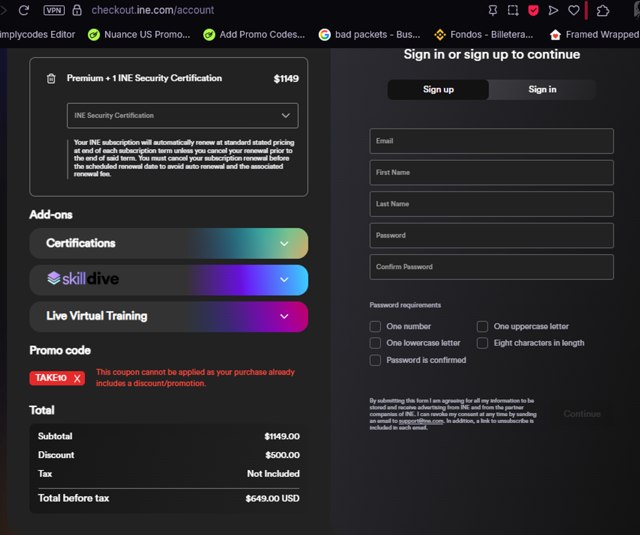
Task: Open the INE Security Certification dropdown
Action: 182,116
